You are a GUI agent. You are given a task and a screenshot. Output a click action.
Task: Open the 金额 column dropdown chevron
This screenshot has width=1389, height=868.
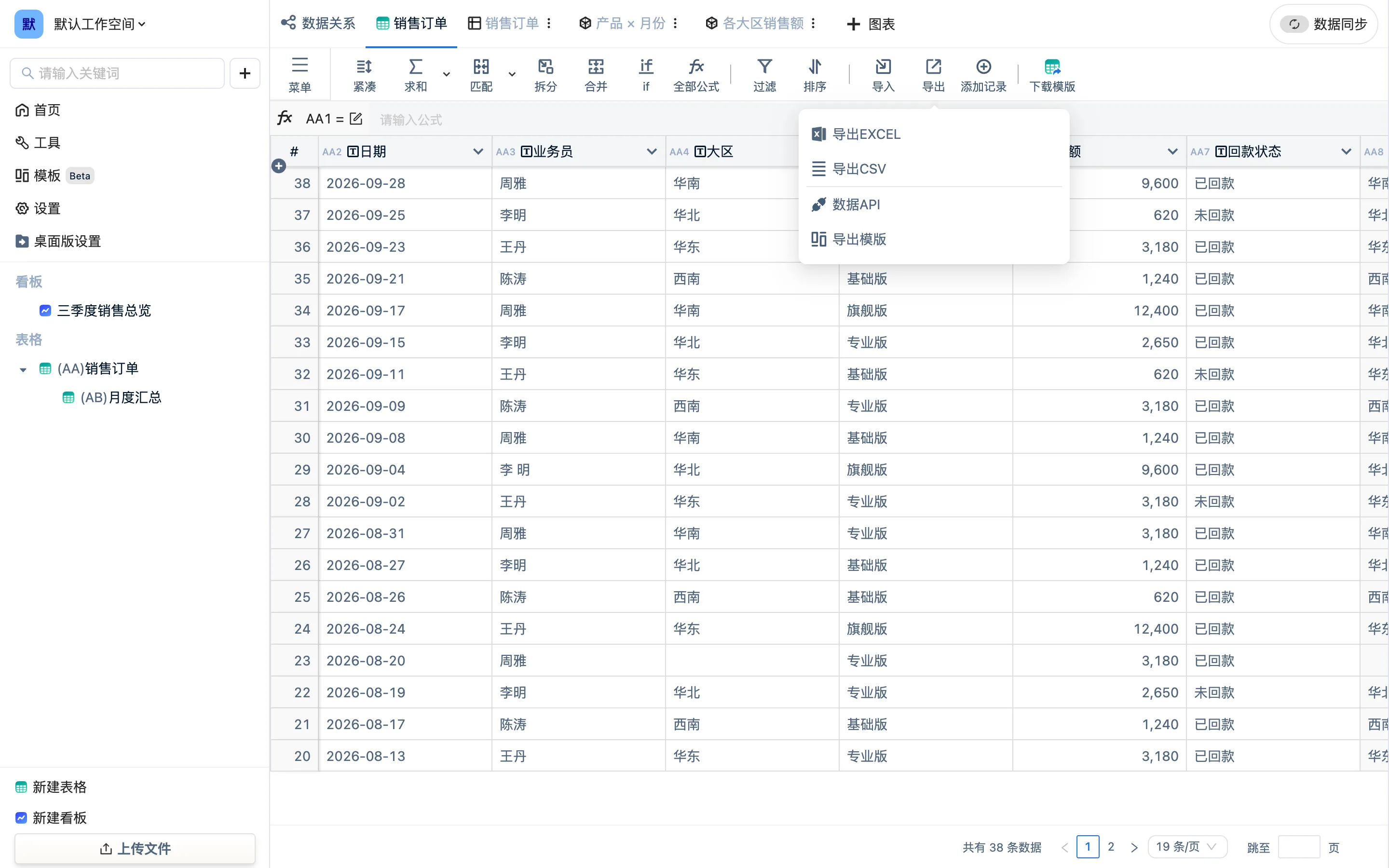[x=1172, y=151]
